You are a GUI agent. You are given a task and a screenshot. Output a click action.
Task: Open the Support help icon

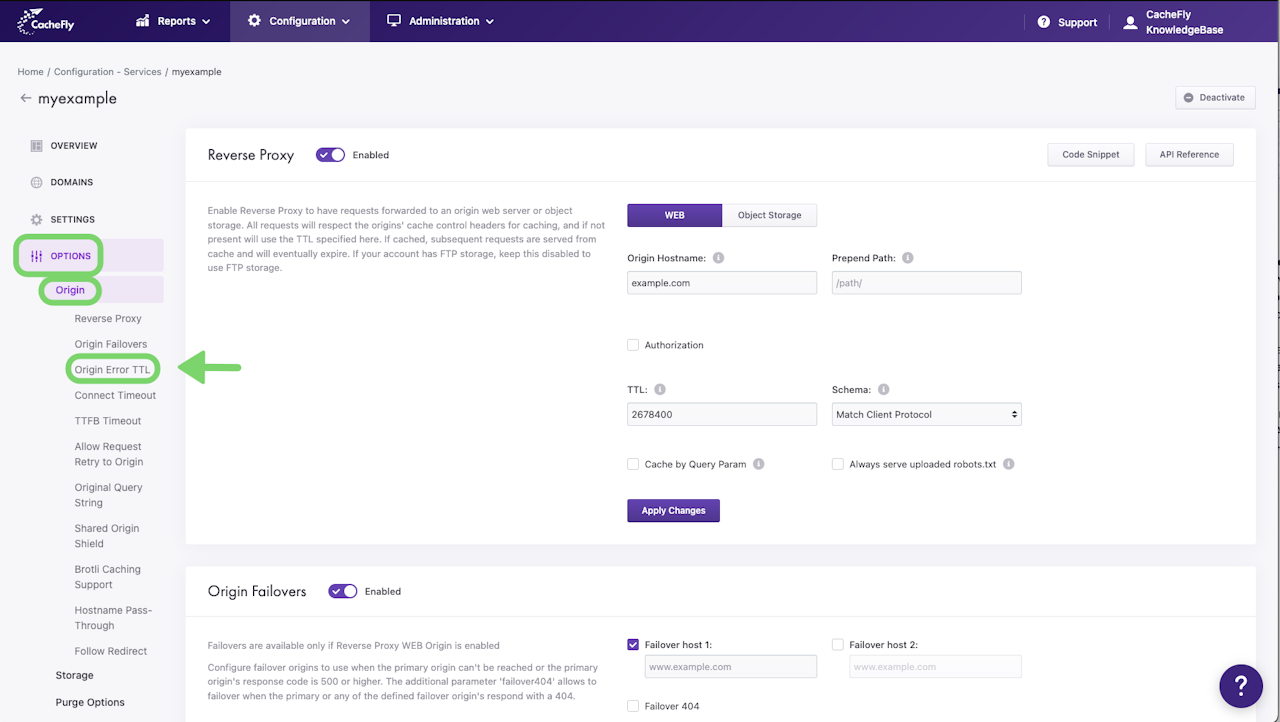point(1044,22)
